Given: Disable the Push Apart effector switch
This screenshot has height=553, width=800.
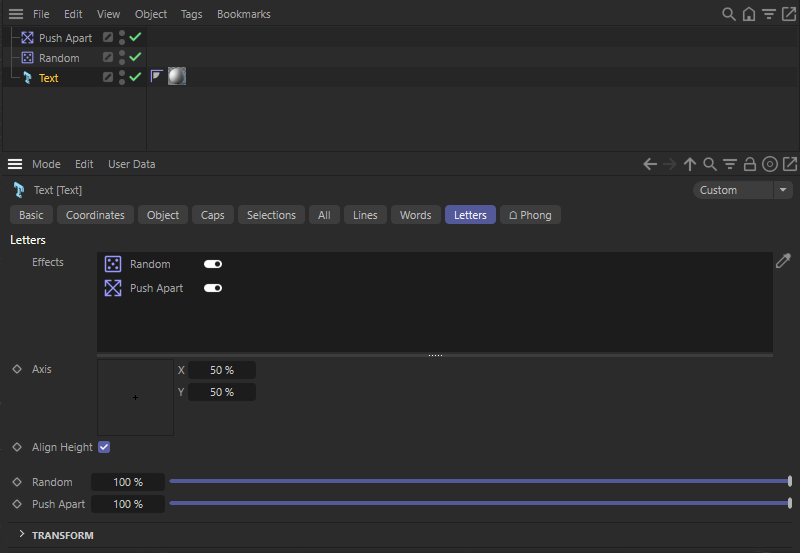Looking at the screenshot, I should tap(212, 288).
